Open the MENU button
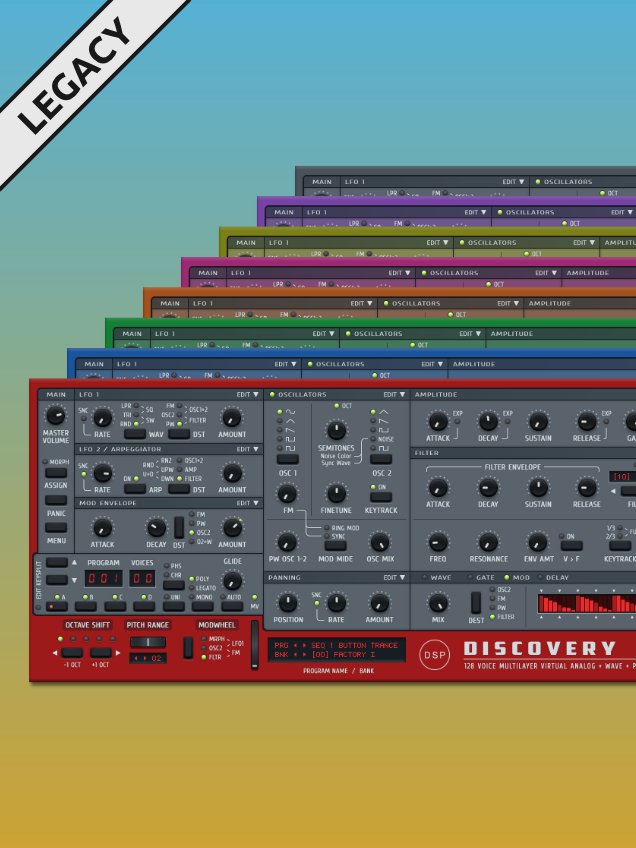The width and height of the screenshot is (636, 848). (56, 527)
